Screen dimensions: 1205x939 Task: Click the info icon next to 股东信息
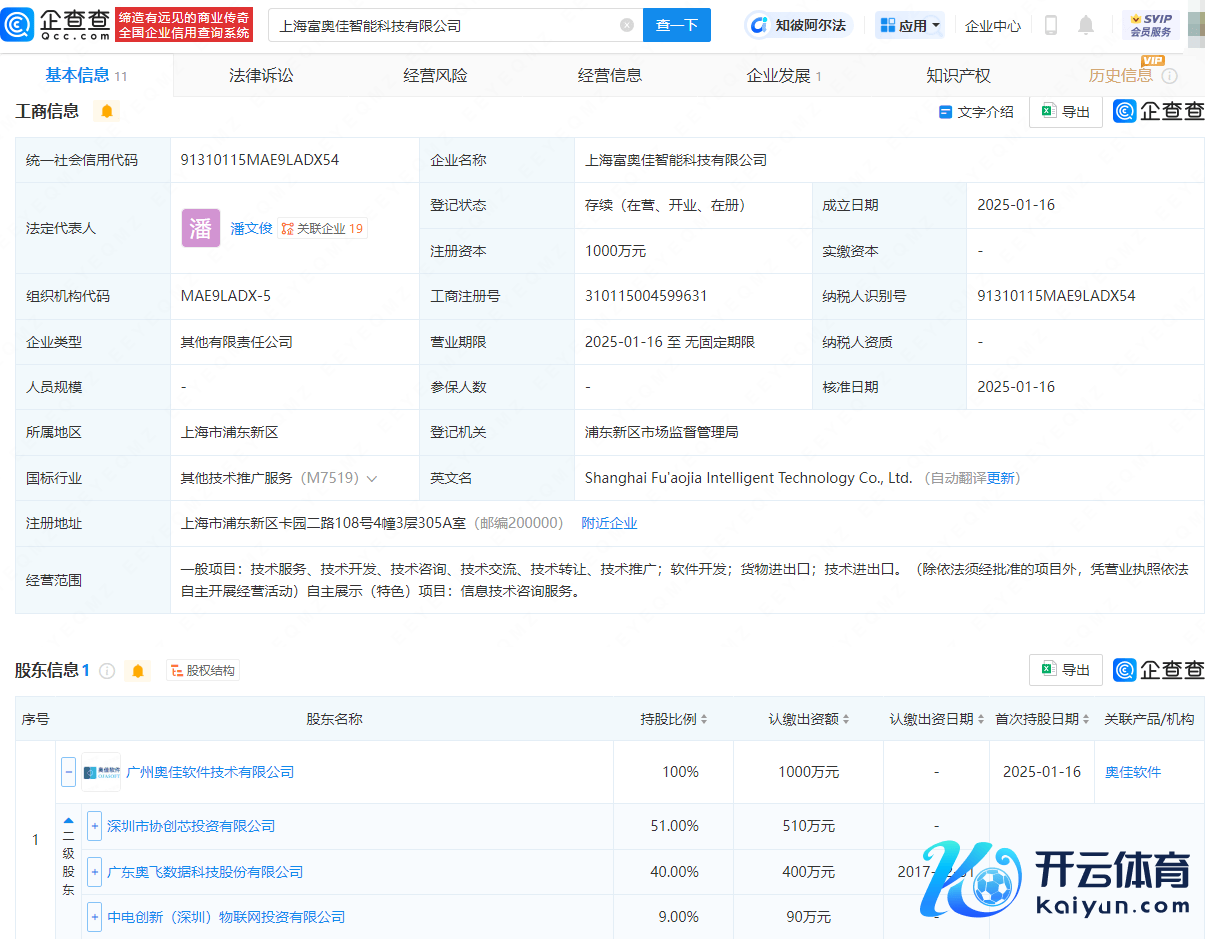[x=107, y=670]
